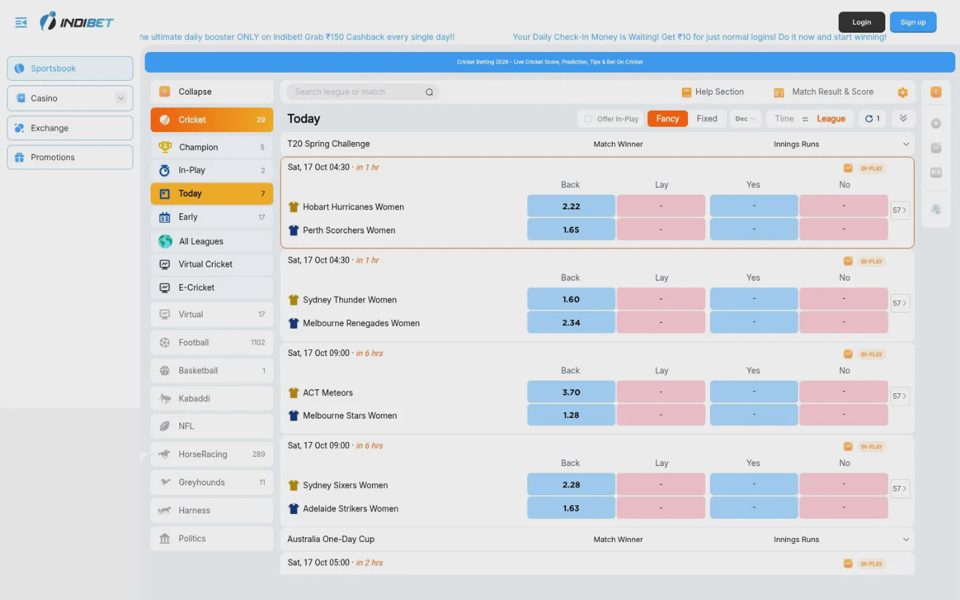Click the trophy icon for Champion
Screen dimensions: 960x600
[165, 147]
